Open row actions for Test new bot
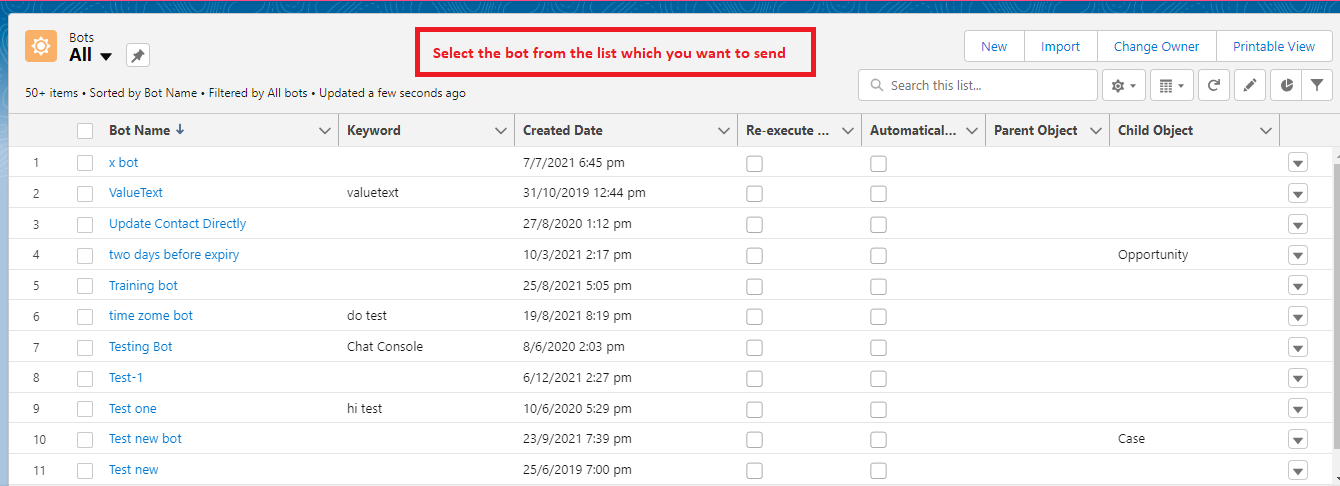1340x486 pixels. (x=1298, y=439)
